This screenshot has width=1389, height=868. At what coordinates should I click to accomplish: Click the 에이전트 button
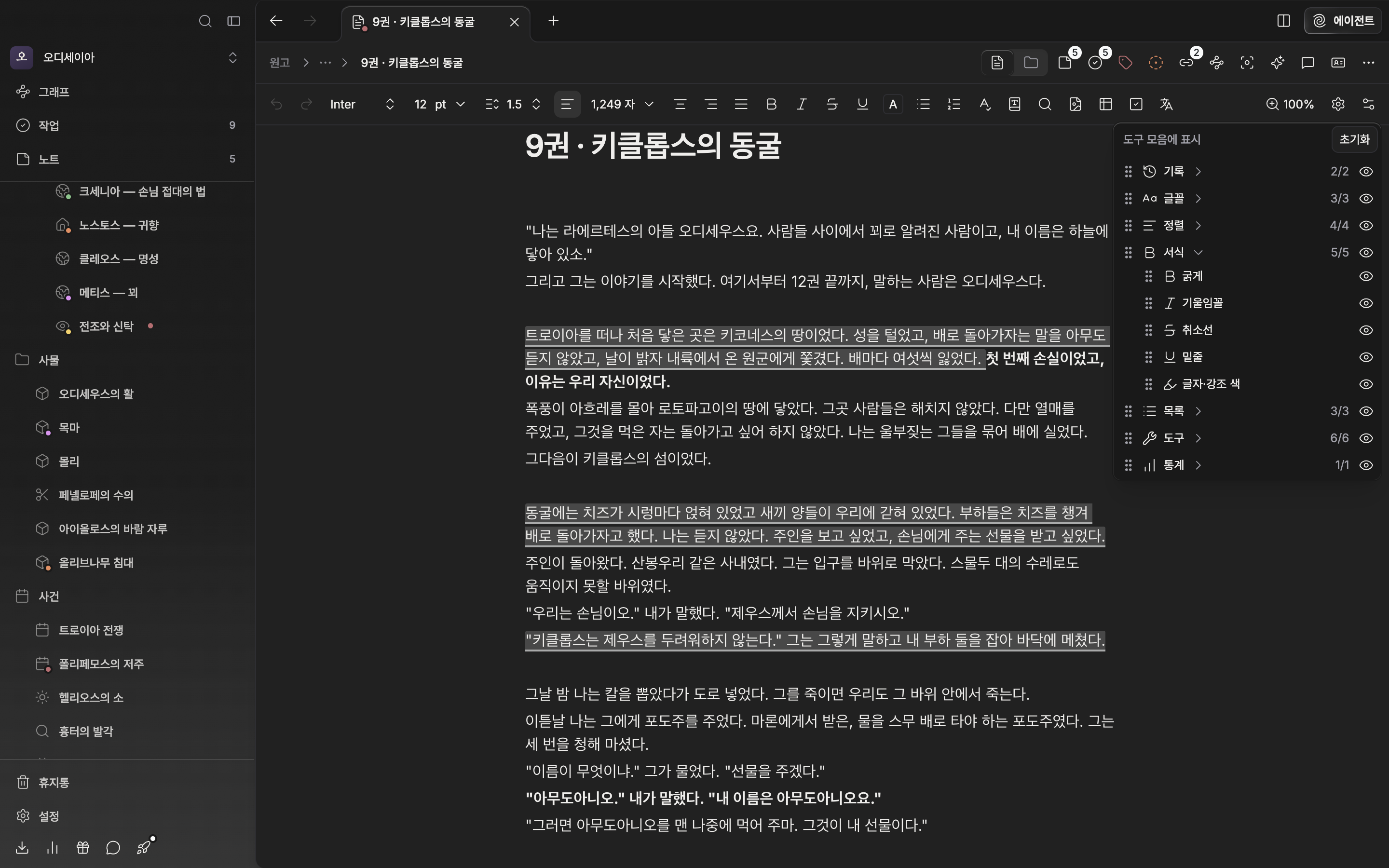(x=1343, y=21)
